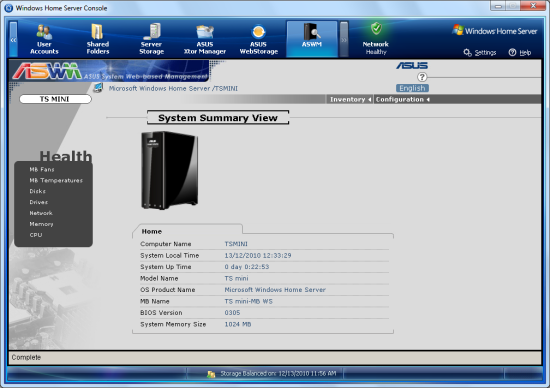550x388 pixels.
Task: Click the Computer Name value TSMINI
Action: 236,244
